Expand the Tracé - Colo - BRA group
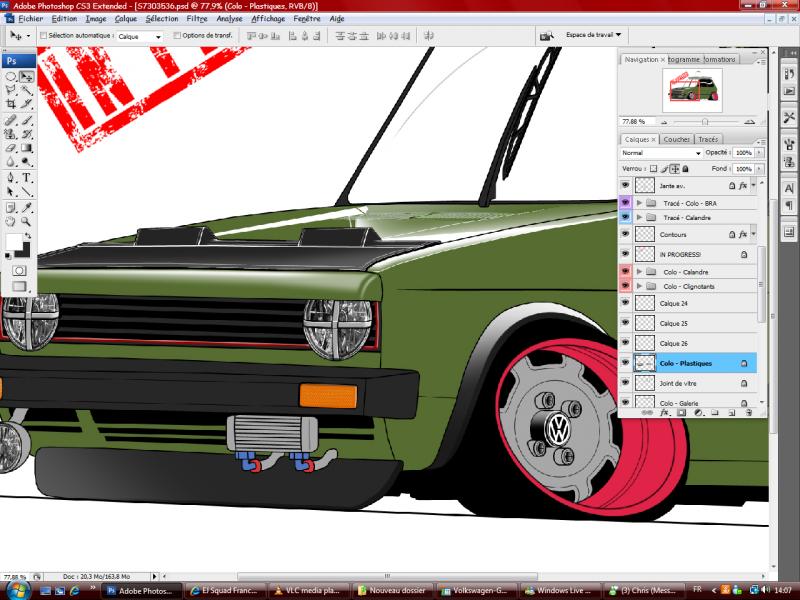This screenshot has height=600, width=800. 639,203
